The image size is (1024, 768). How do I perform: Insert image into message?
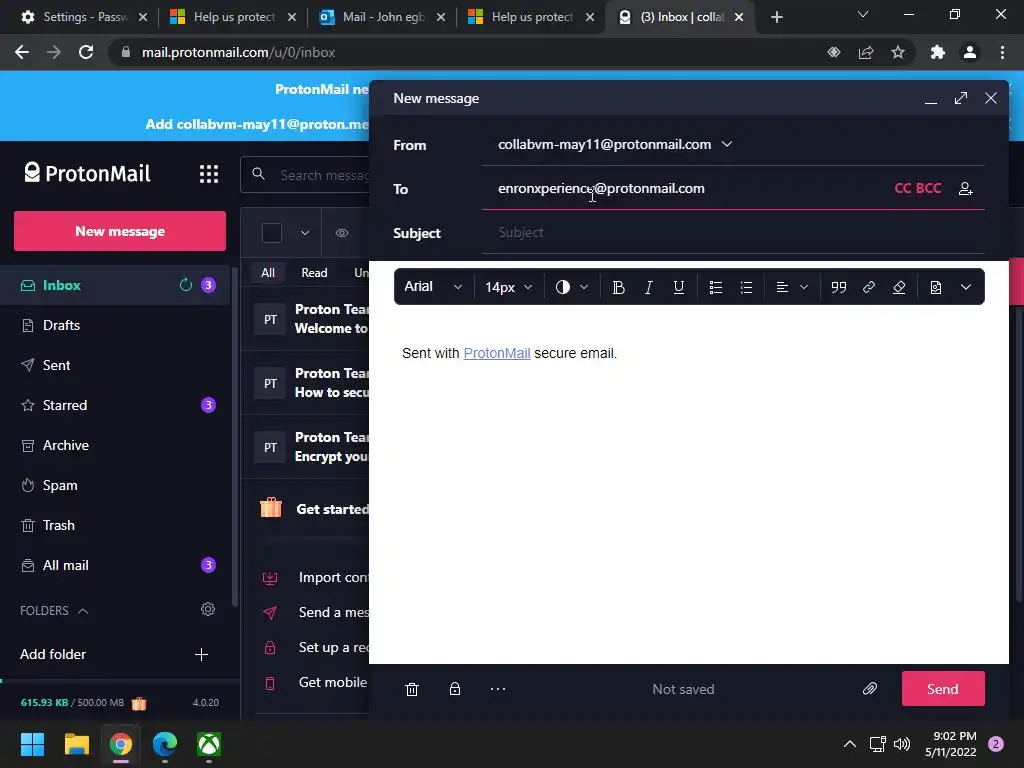pos(936,287)
